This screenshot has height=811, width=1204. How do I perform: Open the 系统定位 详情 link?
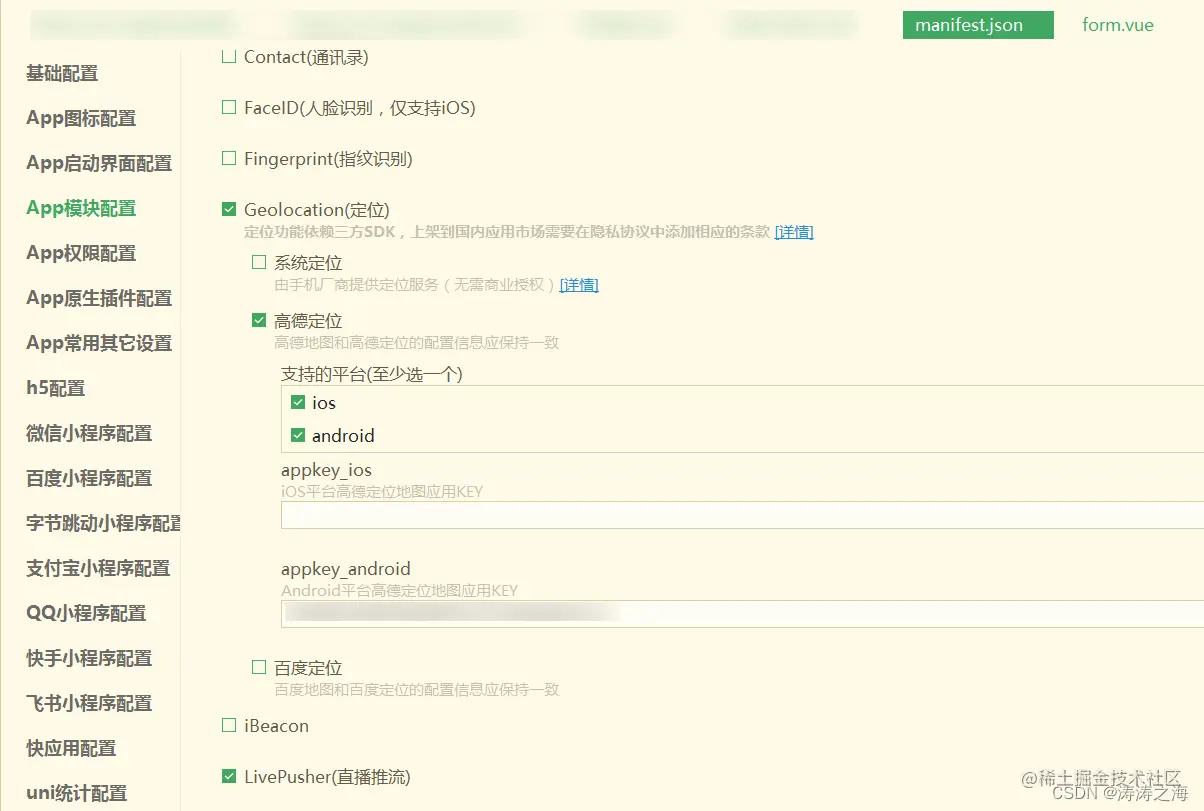pyautogui.click(x=579, y=285)
